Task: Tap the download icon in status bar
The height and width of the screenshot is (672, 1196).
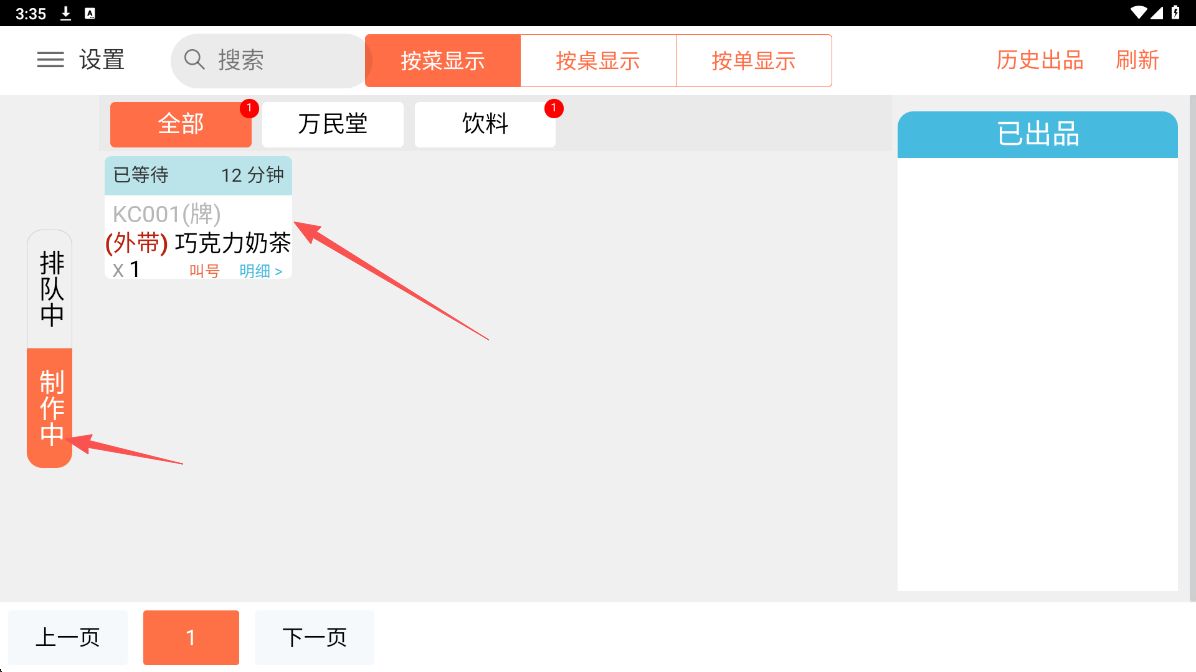Action: pos(66,13)
